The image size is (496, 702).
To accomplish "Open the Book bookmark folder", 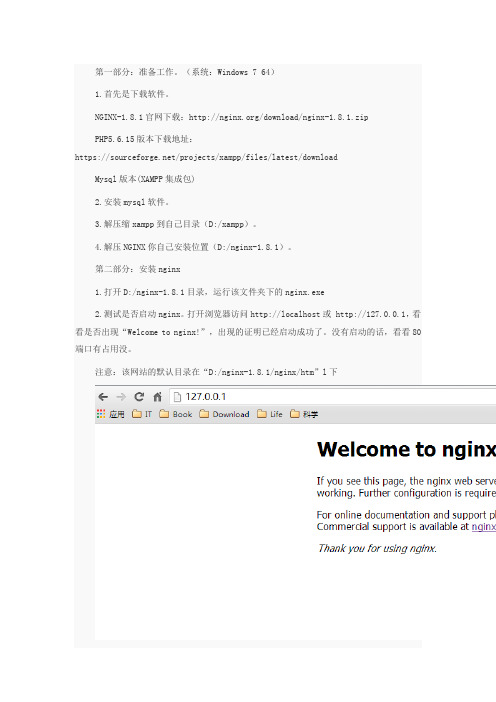I will [x=175, y=414].
